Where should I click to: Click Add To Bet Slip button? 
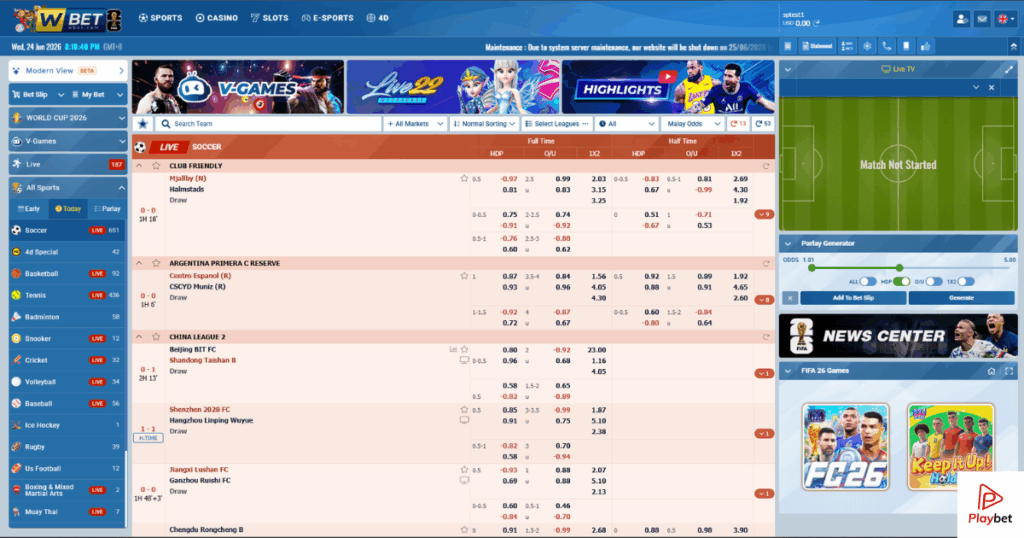pos(853,298)
